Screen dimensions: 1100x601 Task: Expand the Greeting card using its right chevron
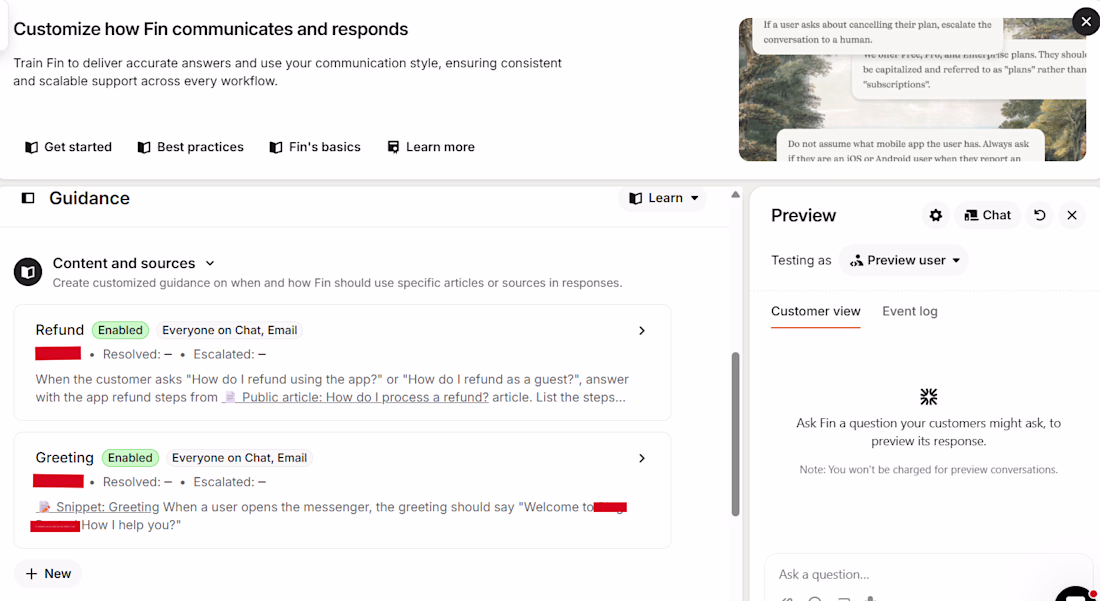point(641,459)
